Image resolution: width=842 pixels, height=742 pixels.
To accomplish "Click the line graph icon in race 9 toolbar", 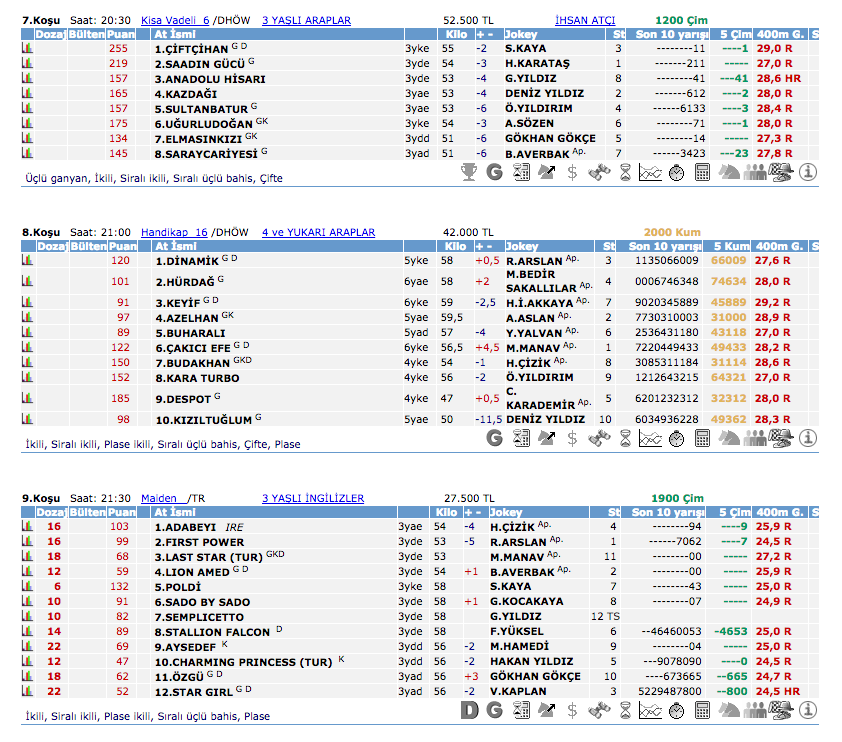I will [650, 710].
